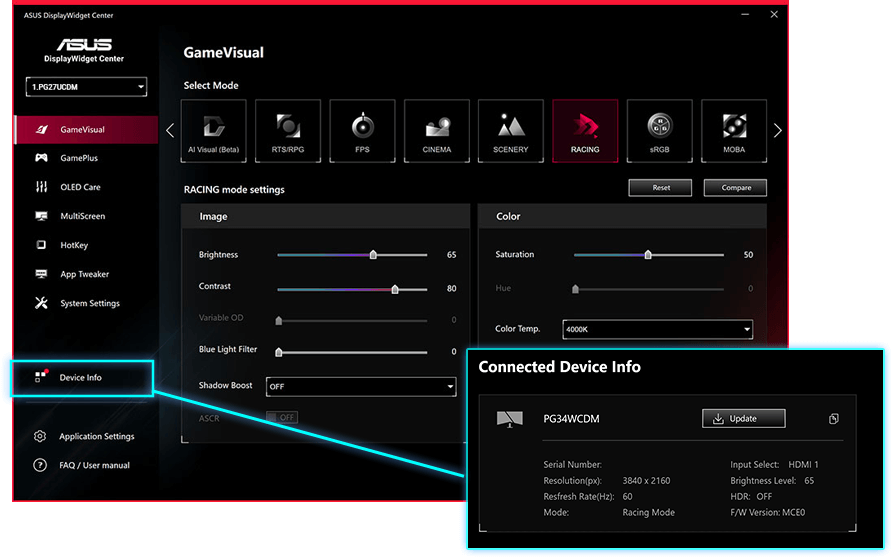Open the Shadow Boost dropdown
This screenshot has height=557, width=892.
tap(361, 386)
